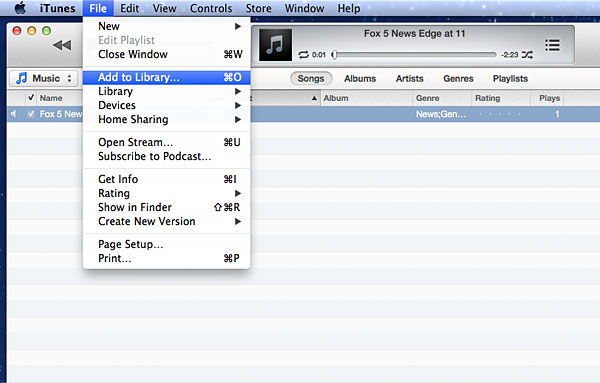600x383 pixels.
Task: Expand the Rating submenu
Action: tap(166, 193)
